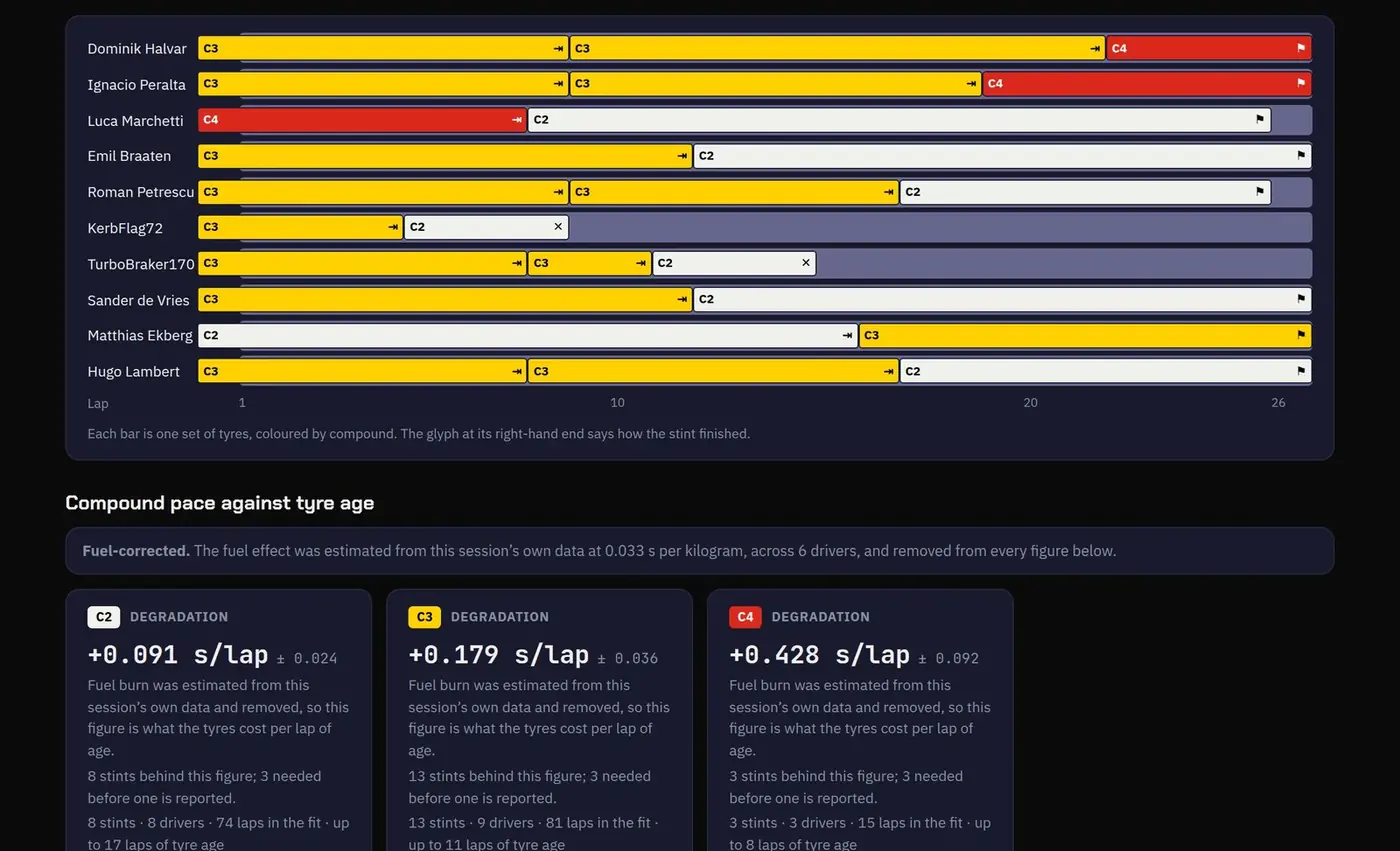Click the '± 0.024' uncertainty figure
The width and height of the screenshot is (1400, 851).
point(307,658)
